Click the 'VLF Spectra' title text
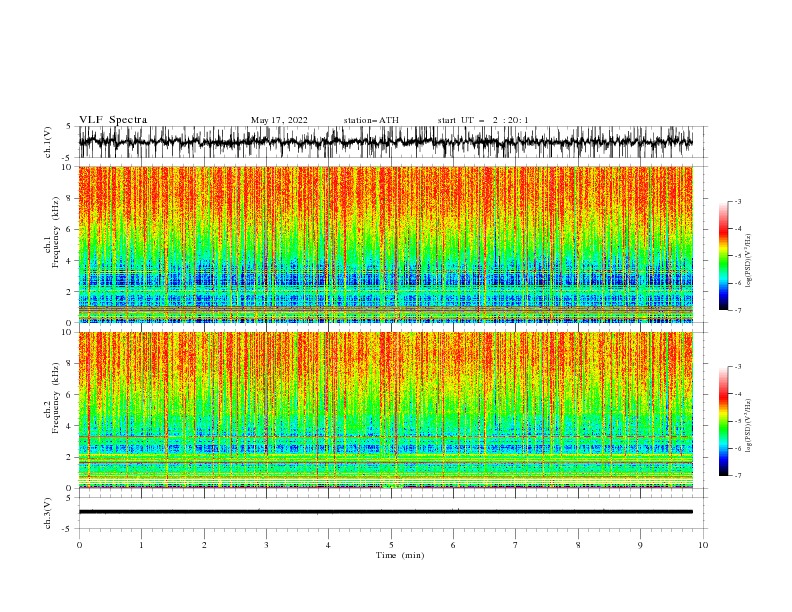The image size is (792, 612). point(113,120)
